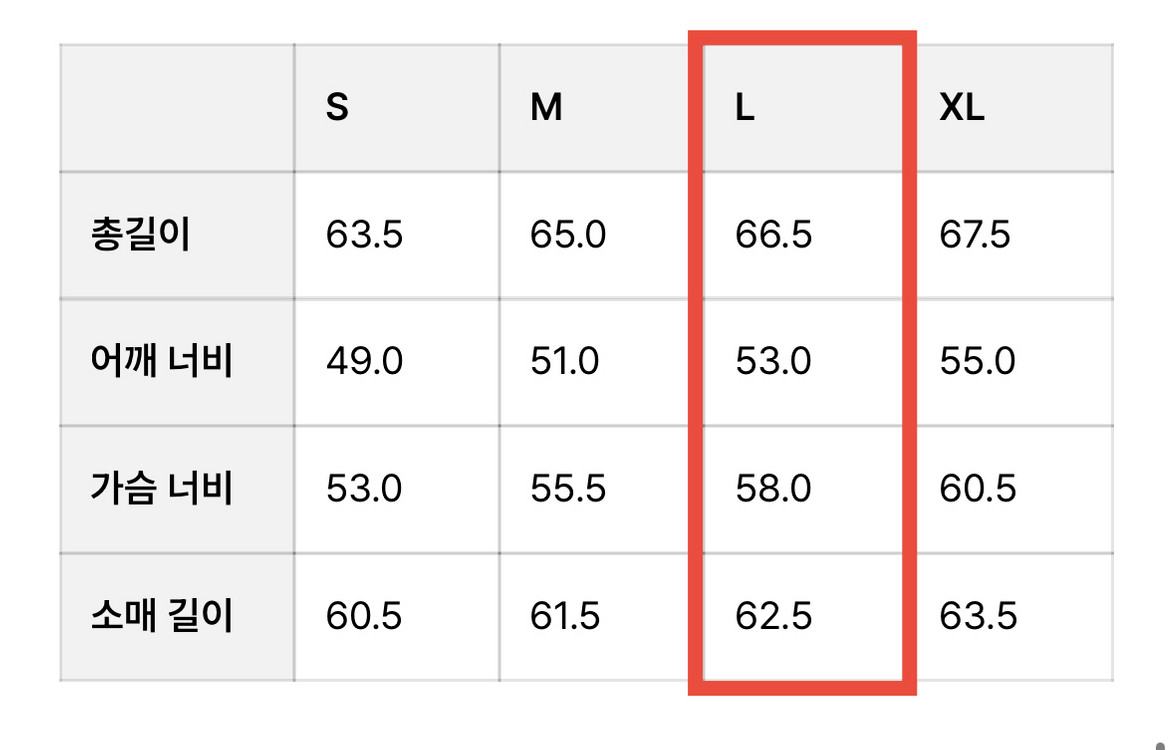Select the 65.0 total length cell

pos(568,236)
